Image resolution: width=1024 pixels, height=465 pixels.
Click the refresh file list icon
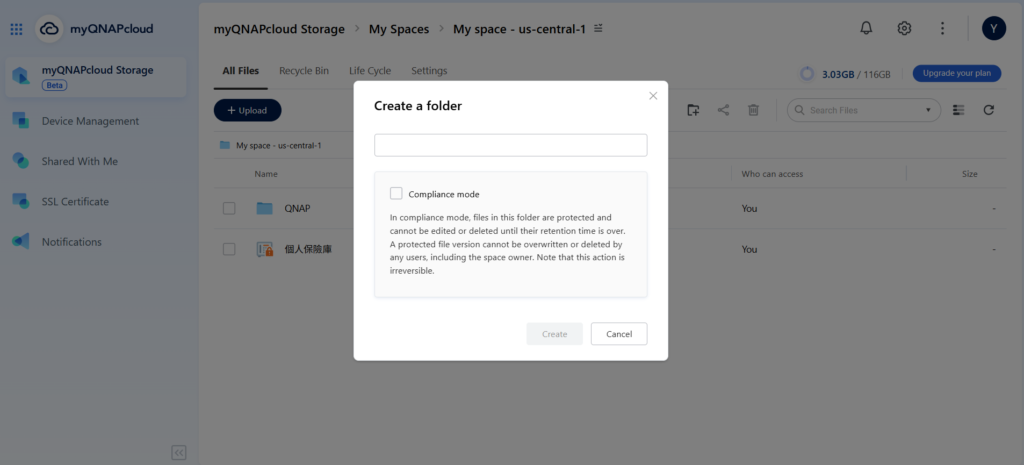coord(988,110)
